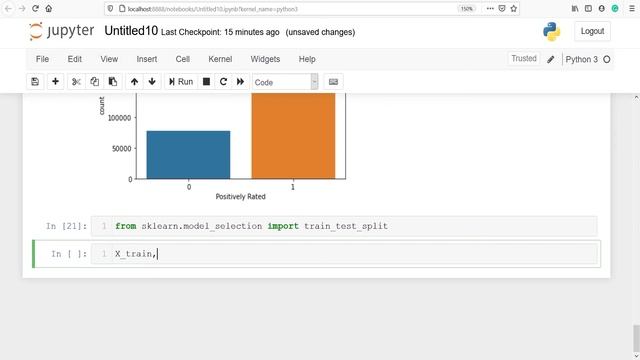Click the browser forward arrow
Screen dimensions: 640x360
pyautogui.click(x=22, y=9)
